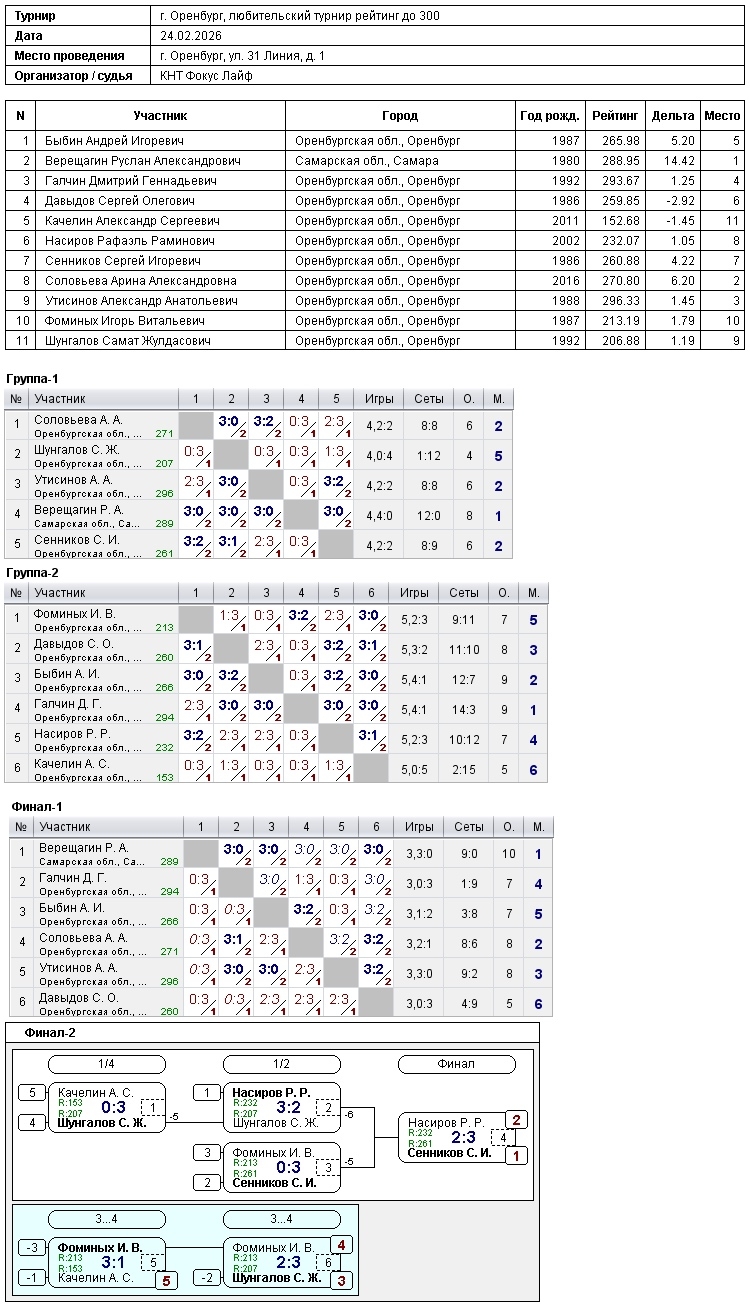Click the Год рожд. column header
This screenshot has height=1307, width=750.
point(550,116)
